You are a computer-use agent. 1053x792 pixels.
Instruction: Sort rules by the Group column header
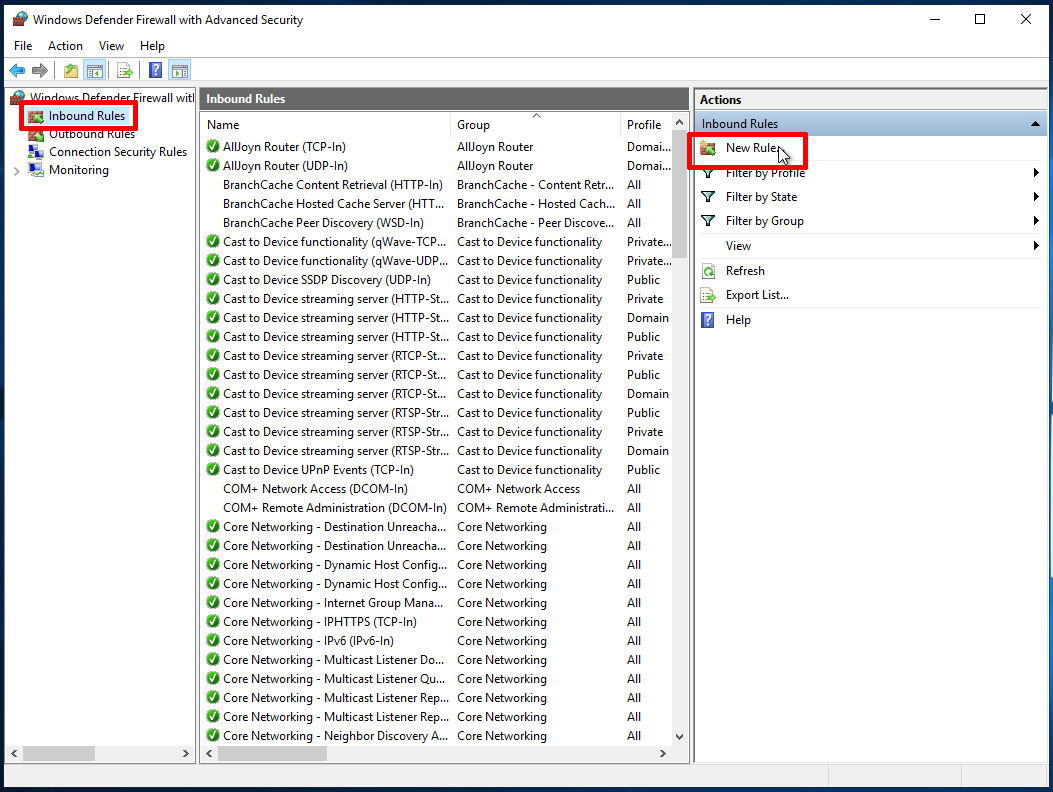(x=535, y=125)
